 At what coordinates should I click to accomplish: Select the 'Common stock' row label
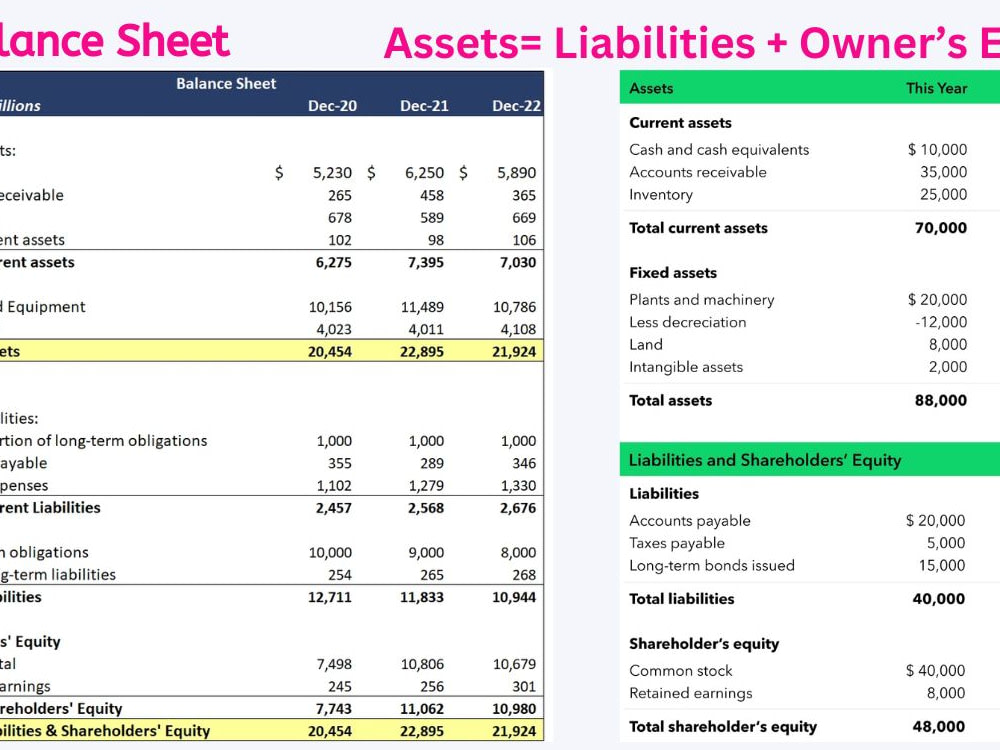pos(681,670)
